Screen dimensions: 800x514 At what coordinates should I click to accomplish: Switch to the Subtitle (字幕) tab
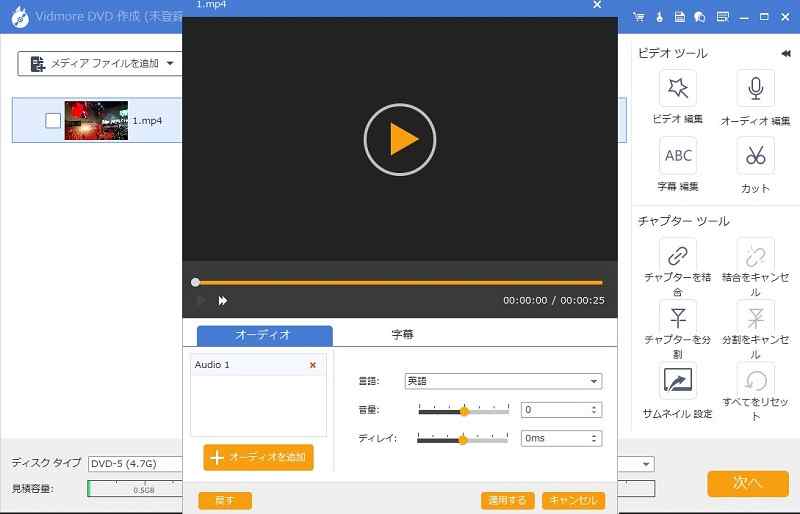tap(403, 335)
